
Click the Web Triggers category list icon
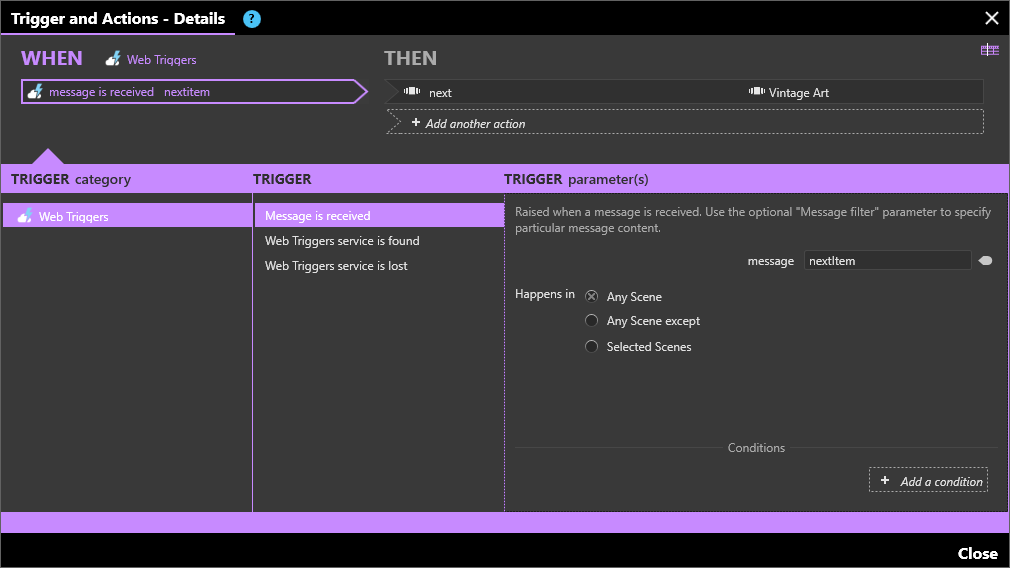pyautogui.click(x=25, y=216)
